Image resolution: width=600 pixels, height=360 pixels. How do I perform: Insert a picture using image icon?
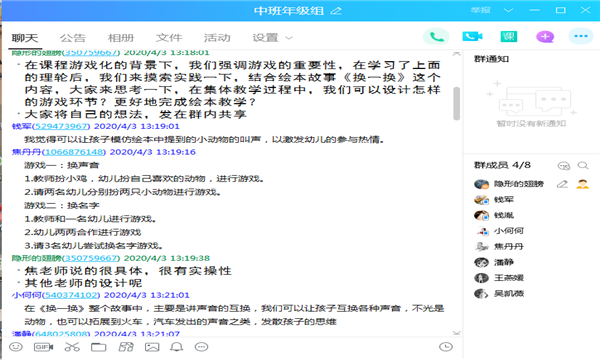pos(152,347)
